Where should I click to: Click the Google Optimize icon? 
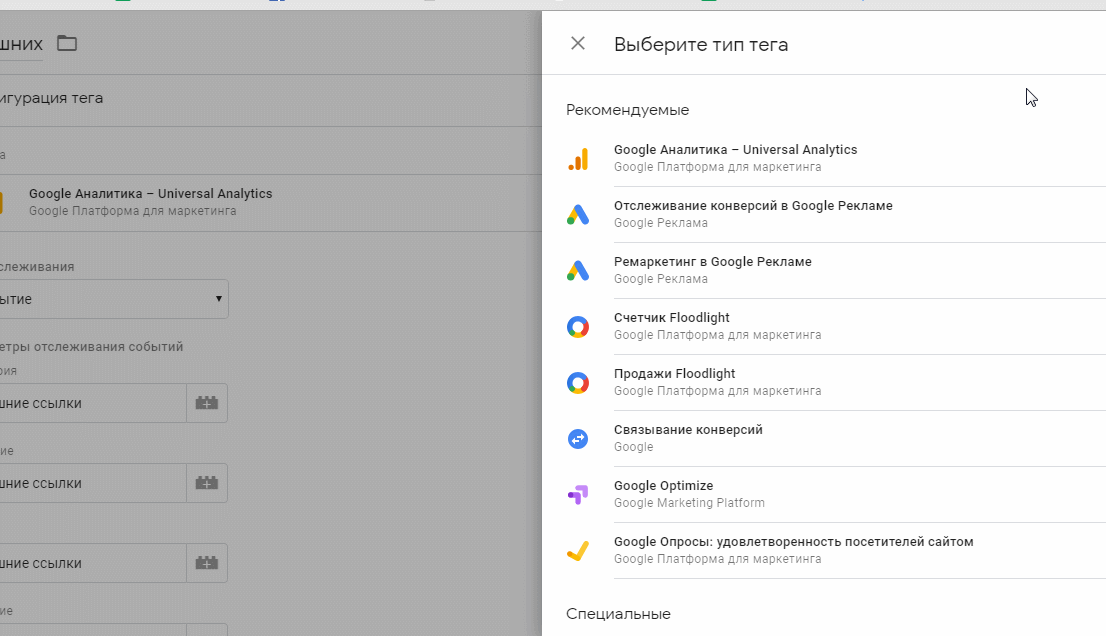tap(578, 494)
